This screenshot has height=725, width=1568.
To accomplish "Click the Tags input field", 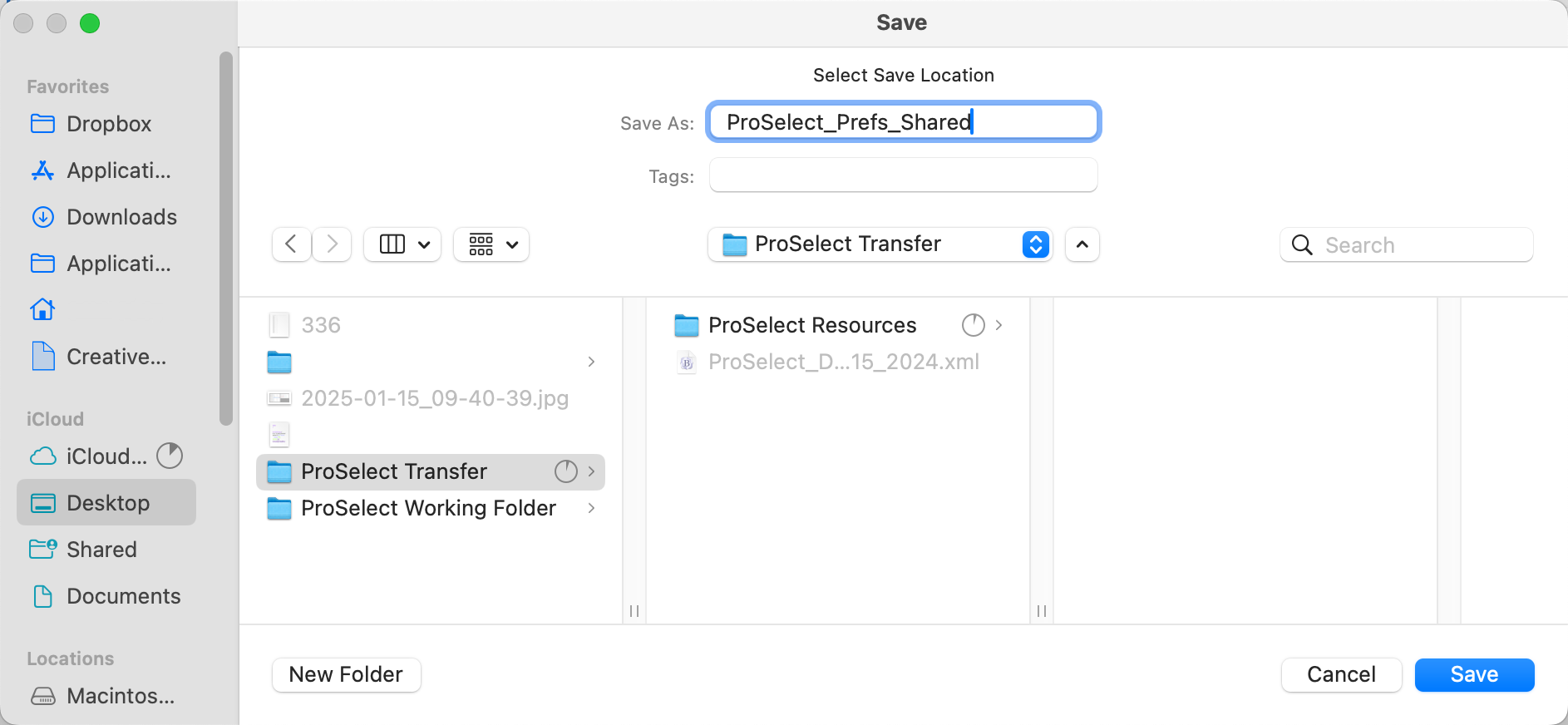I will 903,175.
